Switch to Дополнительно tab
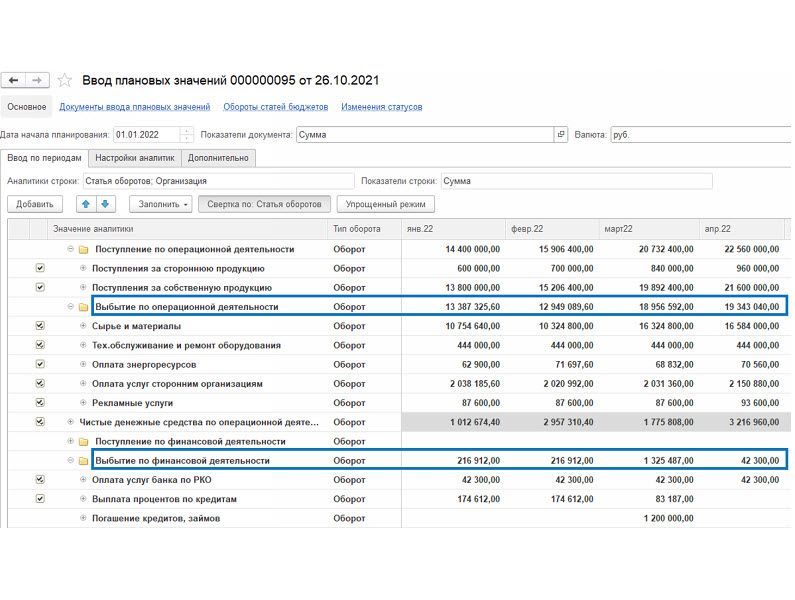The width and height of the screenshot is (795, 600). (218, 158)
